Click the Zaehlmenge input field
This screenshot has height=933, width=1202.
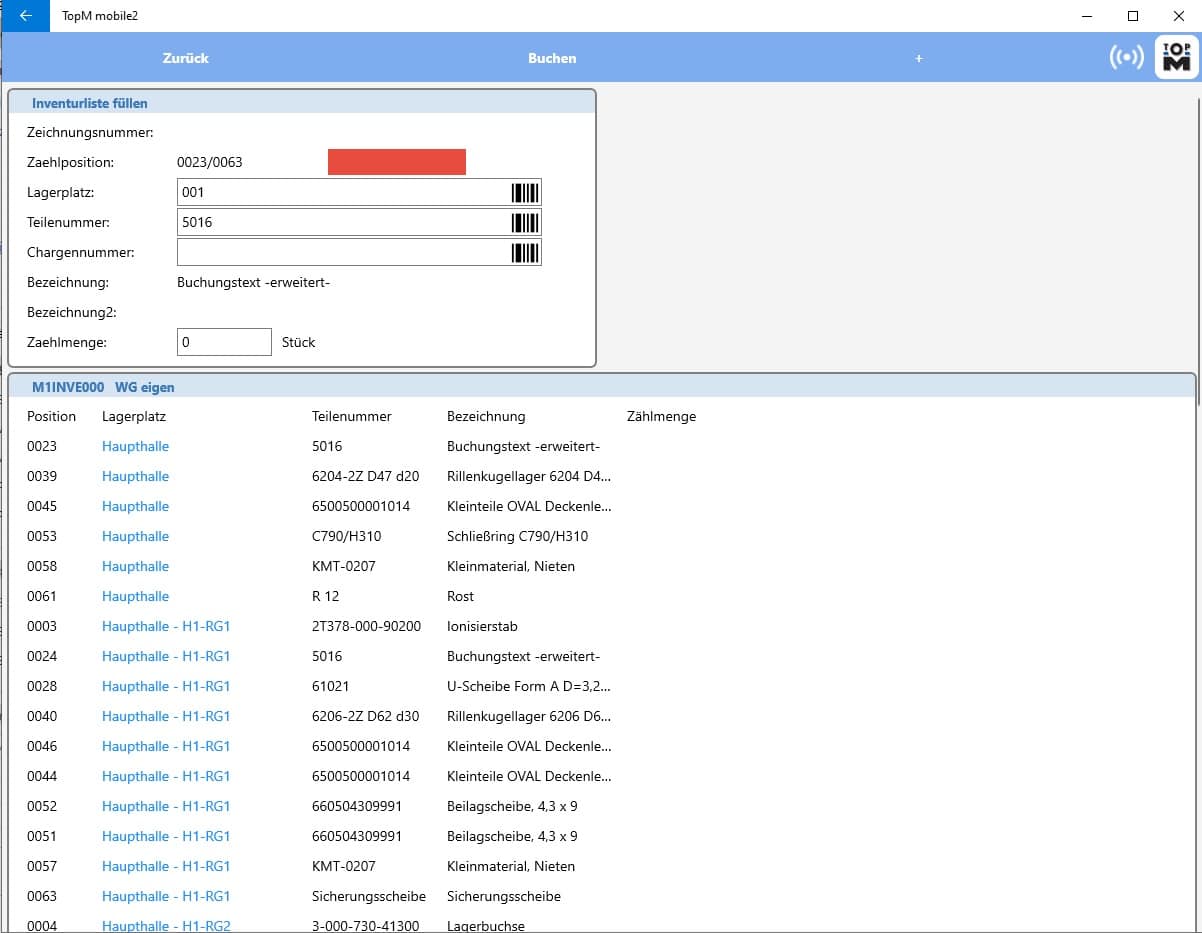point(224,341)
